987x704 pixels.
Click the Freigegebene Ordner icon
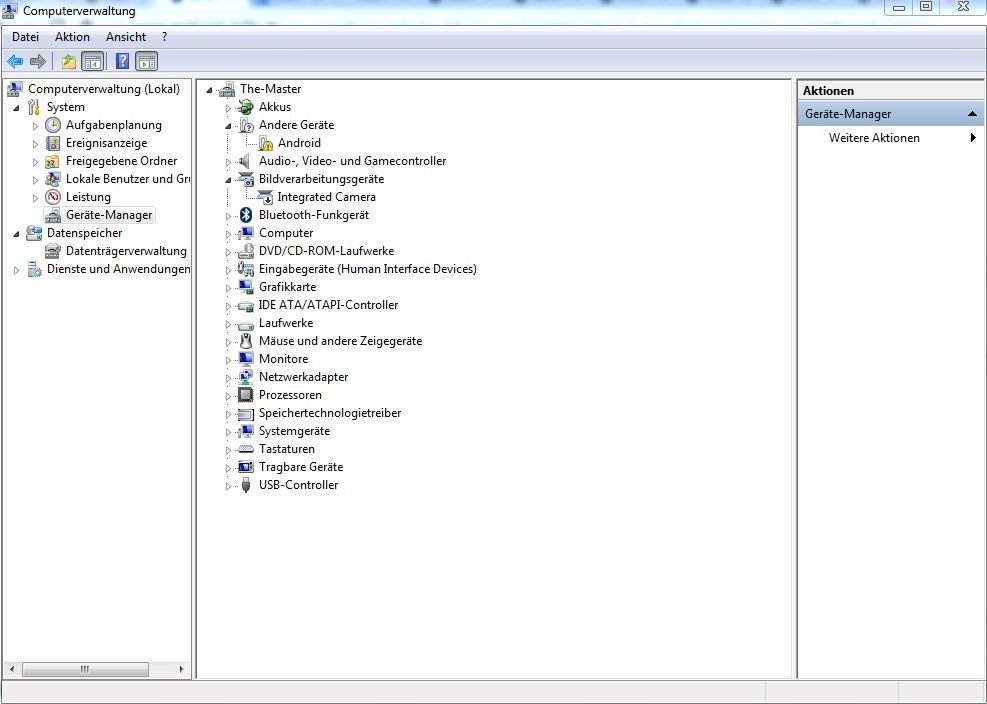(53, 161)
